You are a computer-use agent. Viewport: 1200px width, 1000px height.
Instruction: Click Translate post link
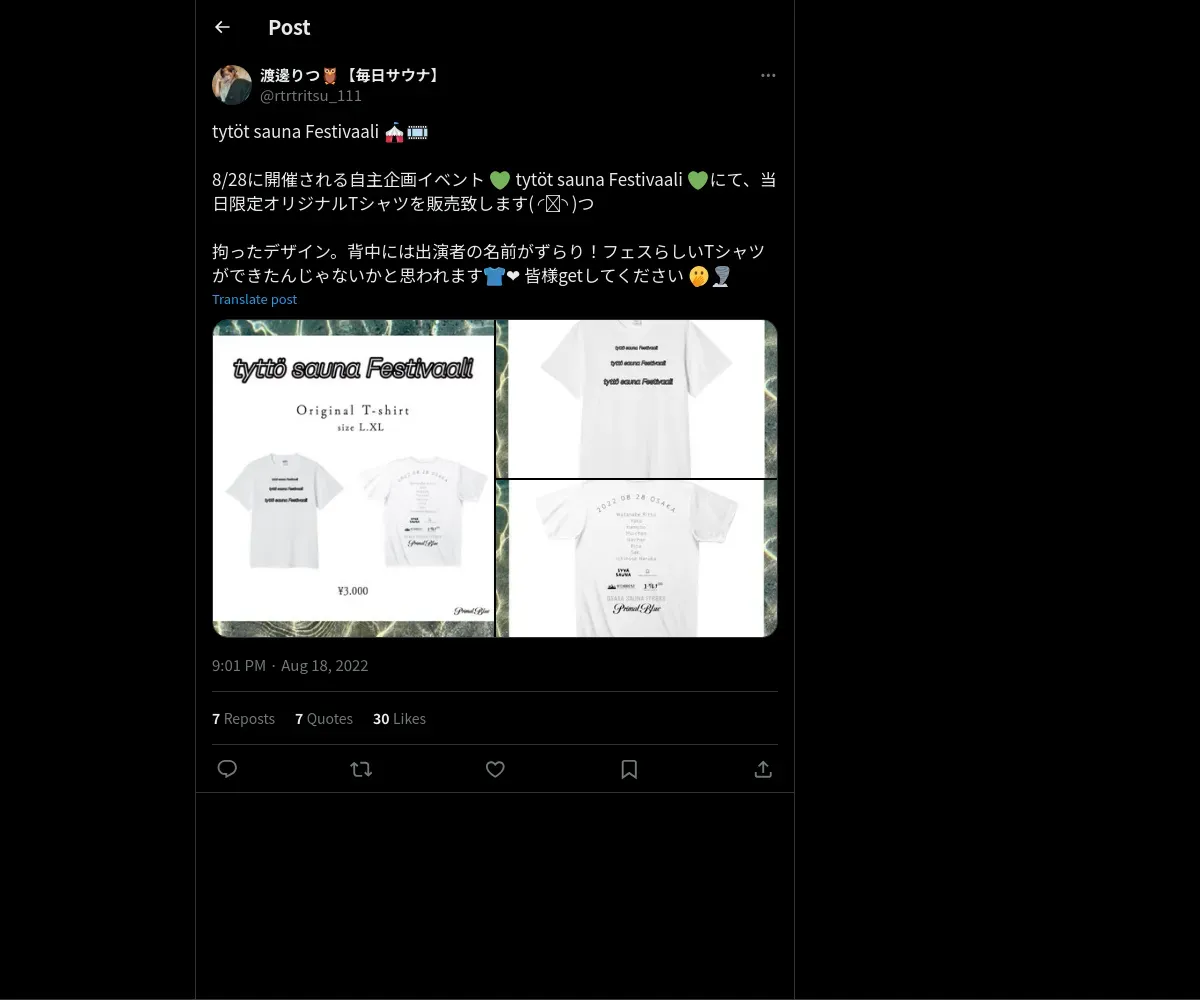pos(254,299)
